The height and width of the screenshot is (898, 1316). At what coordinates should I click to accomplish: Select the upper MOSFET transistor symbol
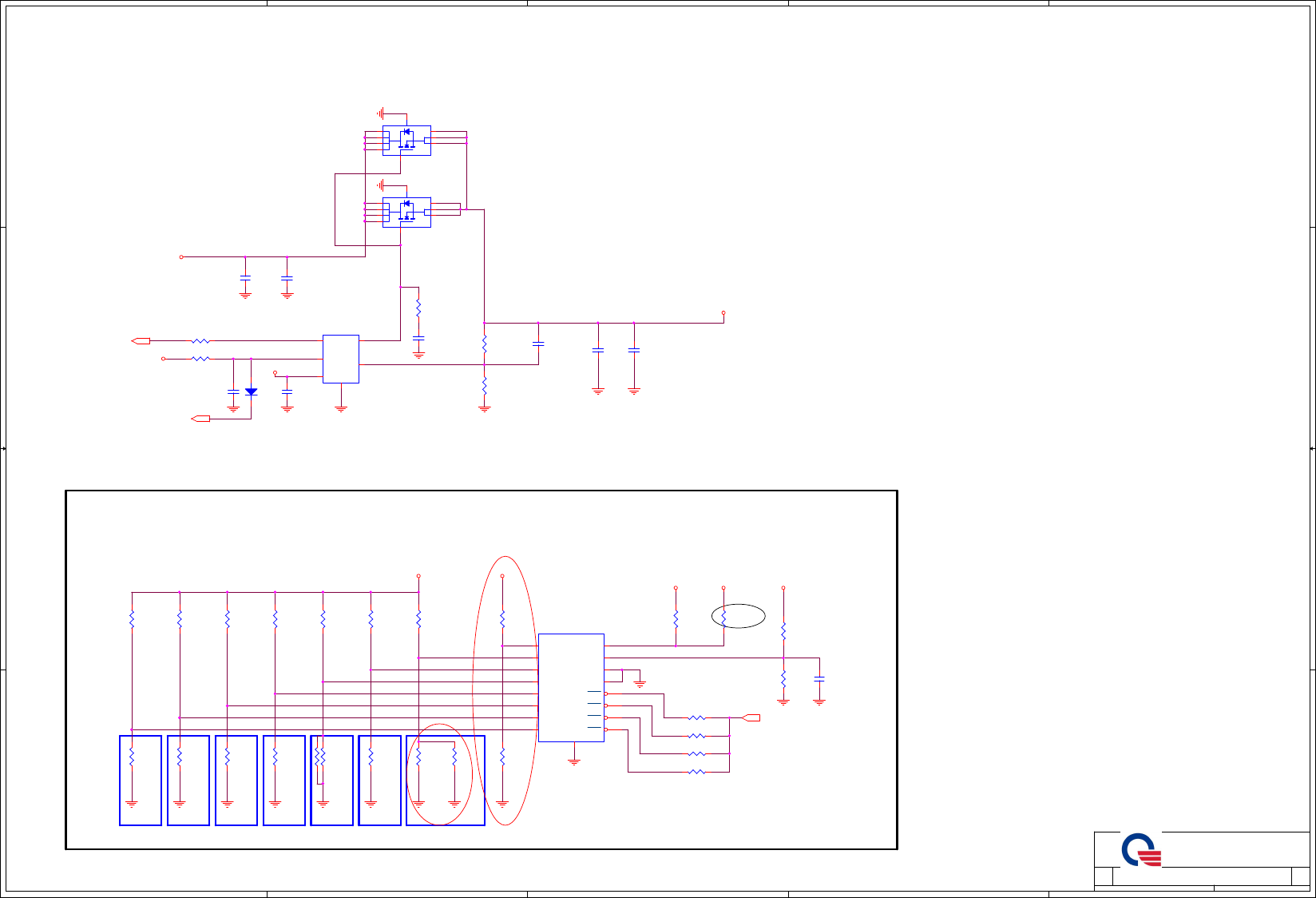pos(406,141)
